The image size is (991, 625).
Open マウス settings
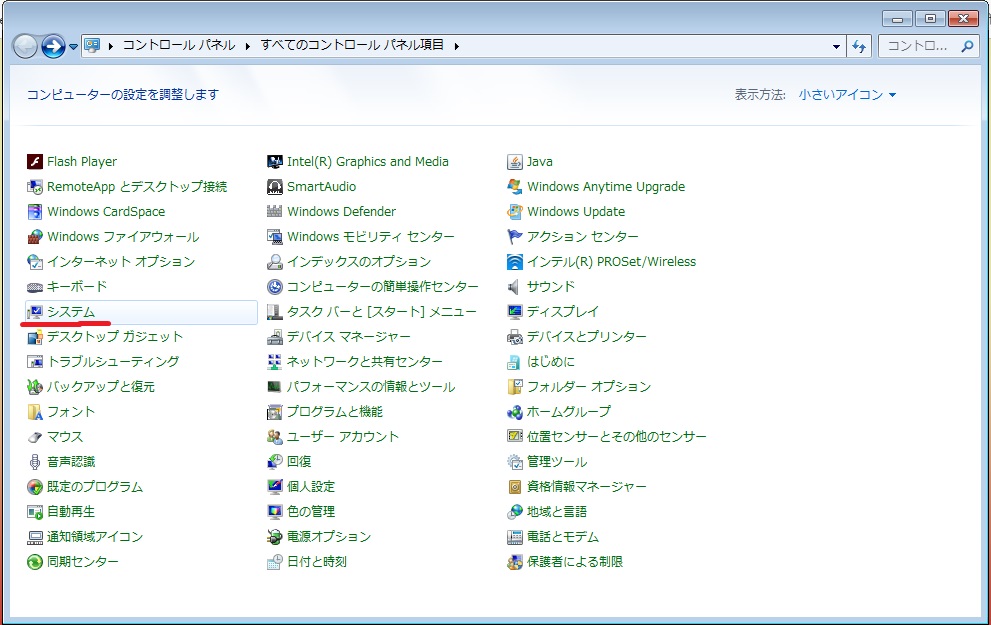click(63, 436)
